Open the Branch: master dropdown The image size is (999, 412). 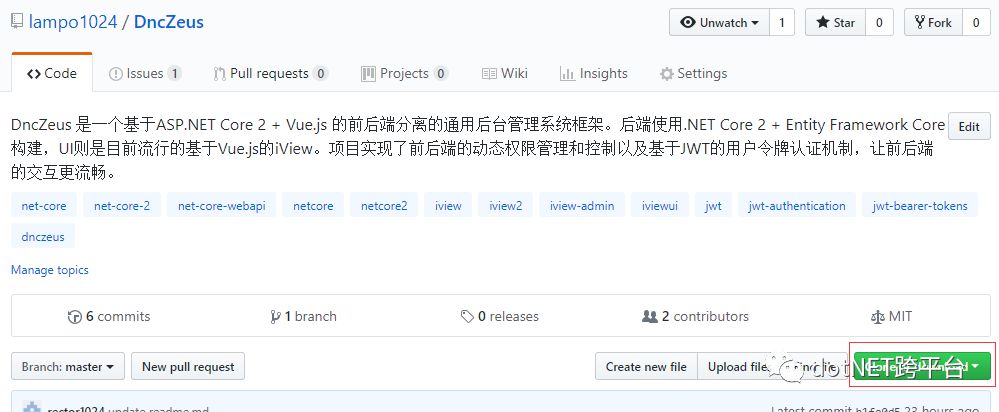pos(68,367)
